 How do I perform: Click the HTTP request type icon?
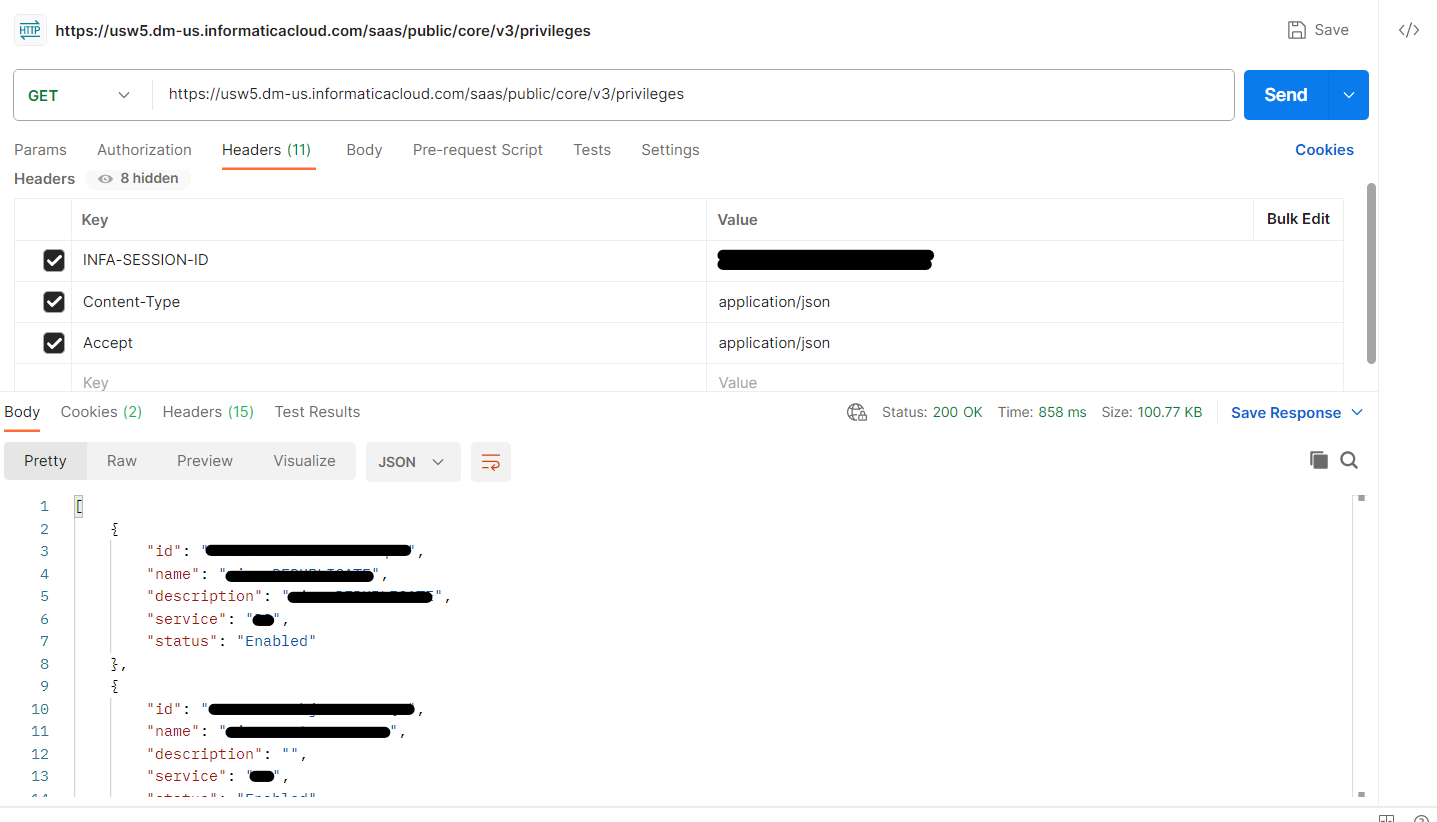(x=31, y=30)
